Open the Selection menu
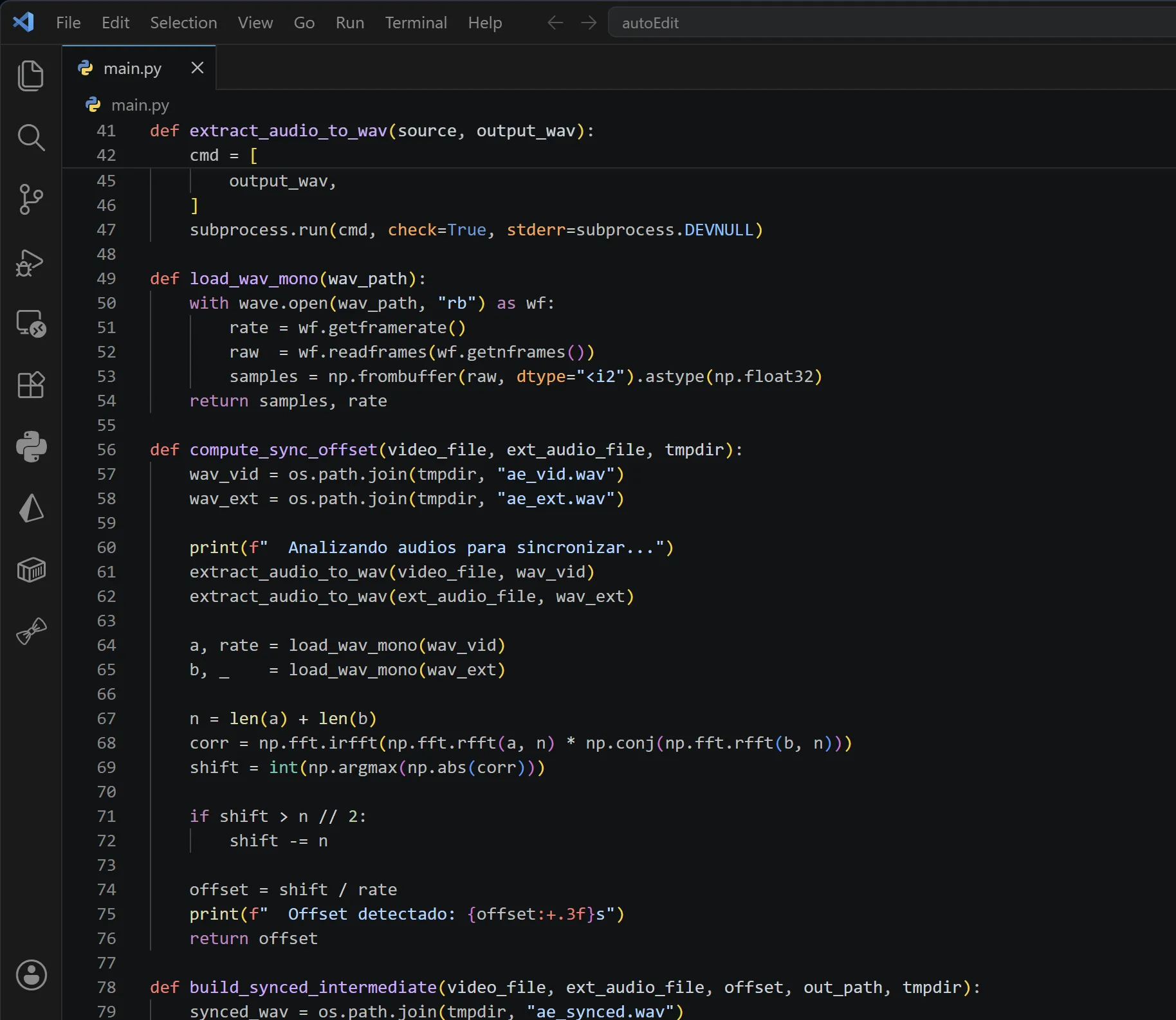Image resolution: width=1176 pixels, height=1020 pixels. [183, 23]
